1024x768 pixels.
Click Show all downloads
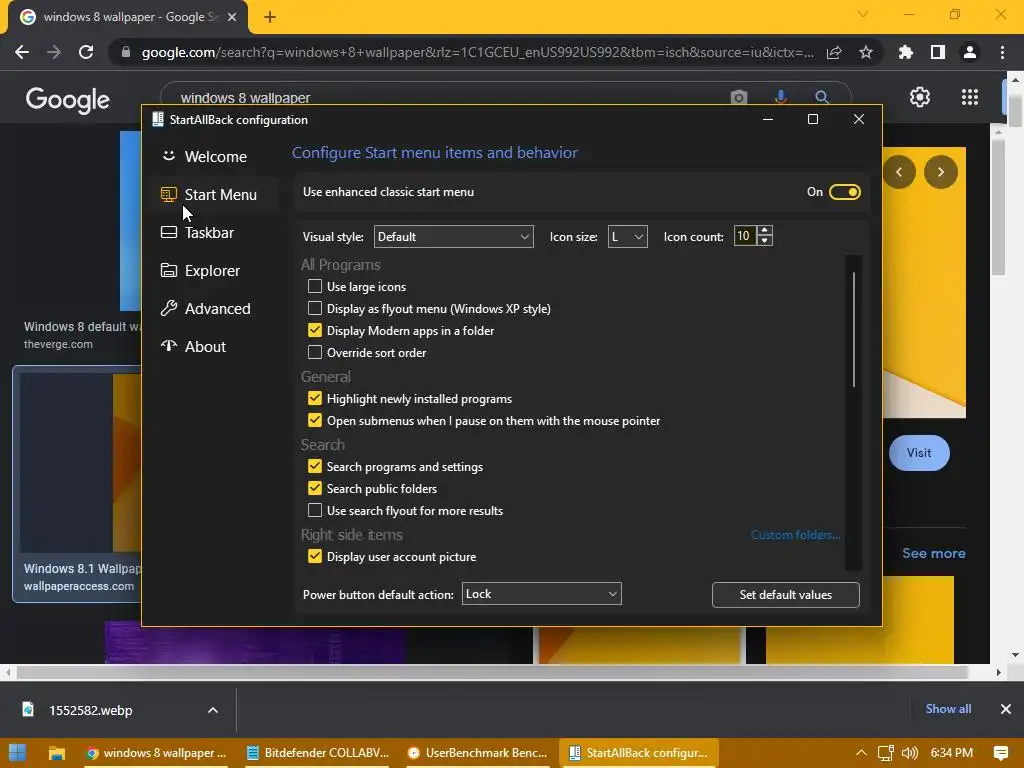(948, 709)
